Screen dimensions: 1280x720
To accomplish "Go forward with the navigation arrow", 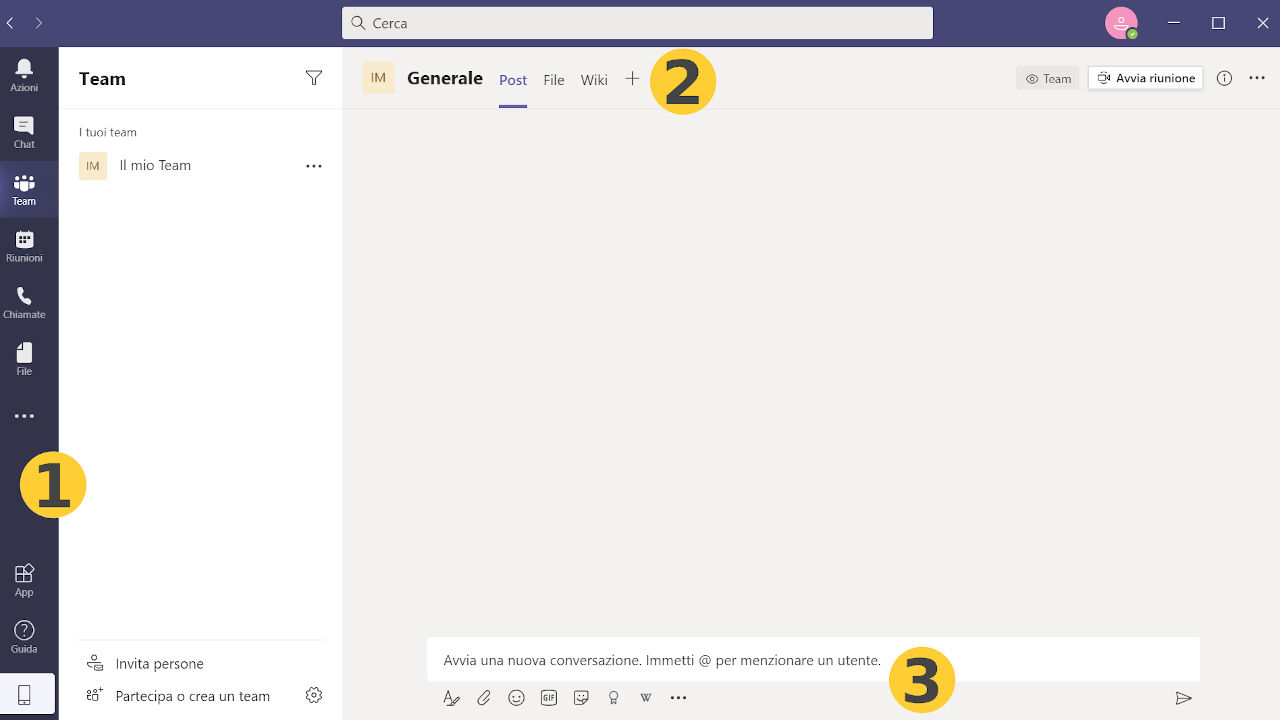I will click(39, 22).
